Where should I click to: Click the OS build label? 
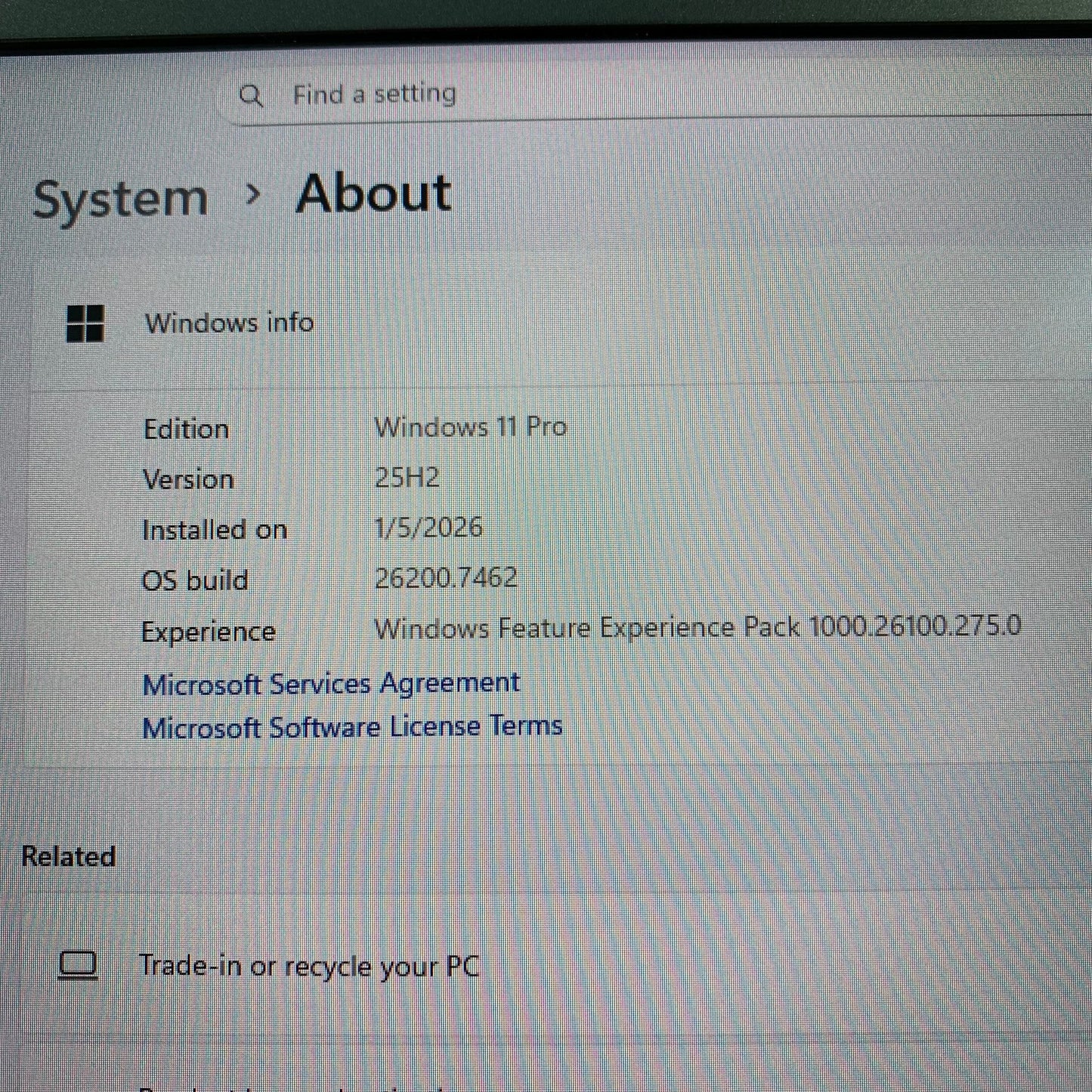click(195, 580)
